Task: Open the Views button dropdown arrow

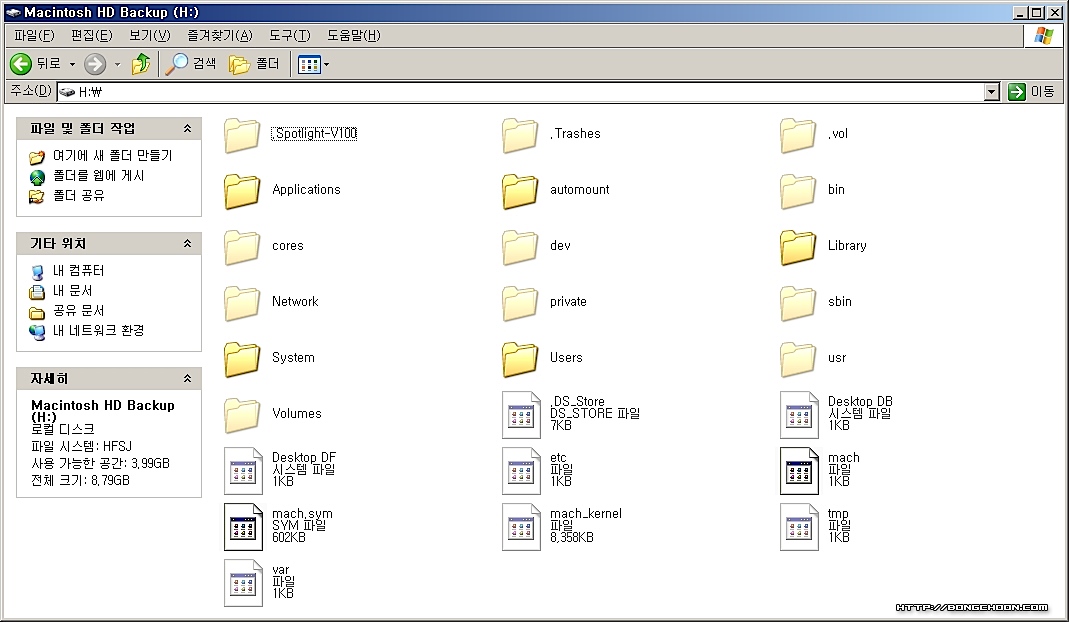Action: [x=327, y=65]
